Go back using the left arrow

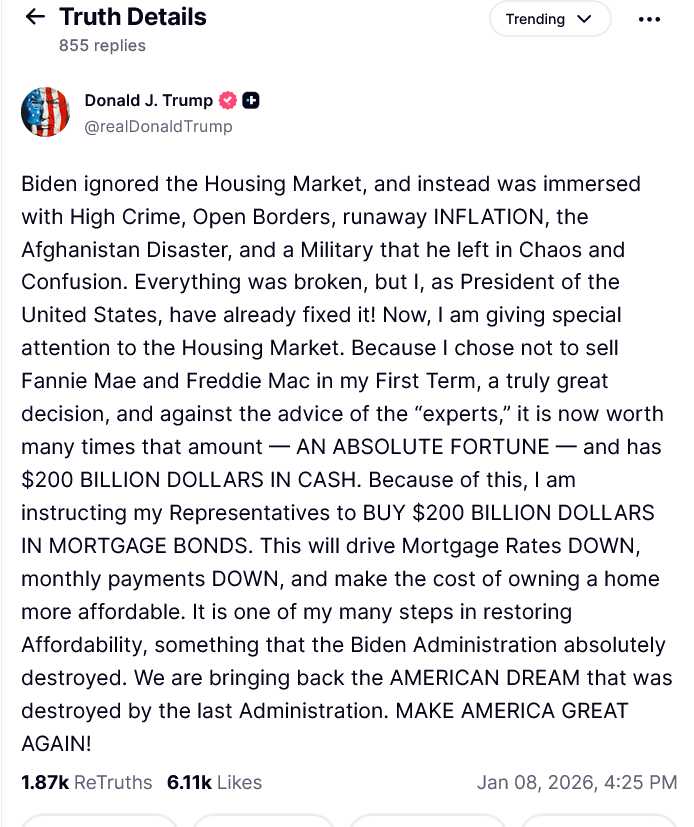(x=35, y=17)
